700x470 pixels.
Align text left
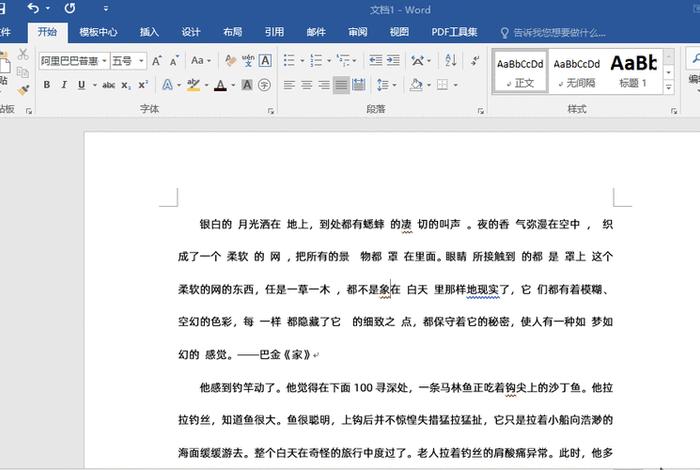click(289, 85)
